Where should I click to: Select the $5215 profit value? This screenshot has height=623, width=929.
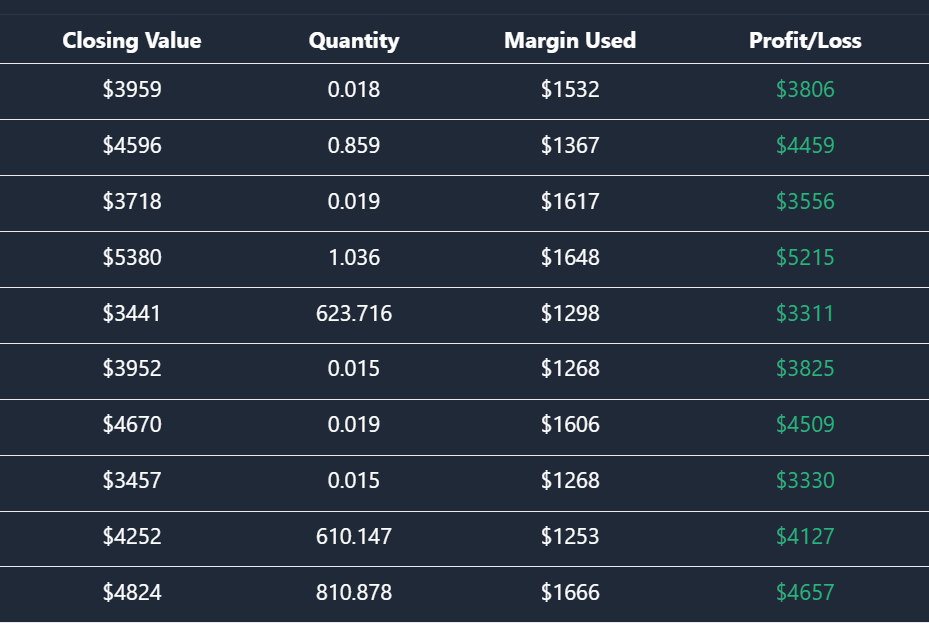pyautogui.click(x=805, y=258)
